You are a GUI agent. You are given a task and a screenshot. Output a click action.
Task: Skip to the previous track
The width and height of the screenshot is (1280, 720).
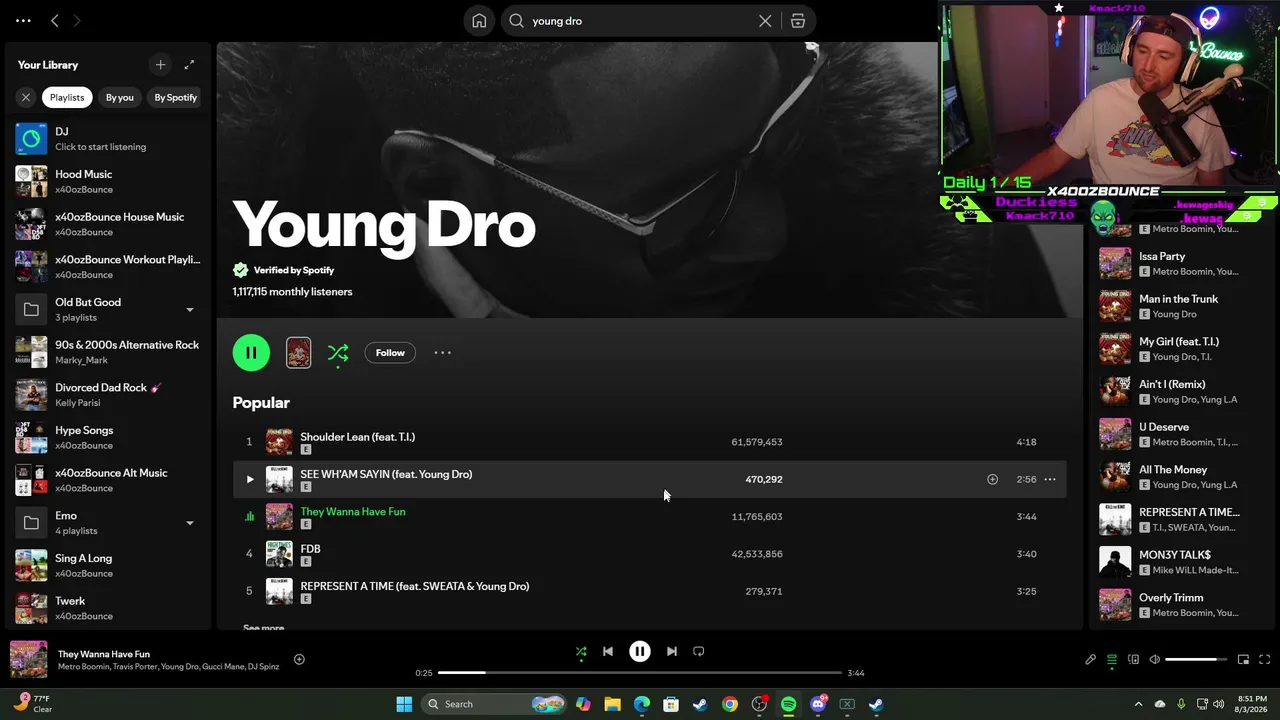pos(608,652)
